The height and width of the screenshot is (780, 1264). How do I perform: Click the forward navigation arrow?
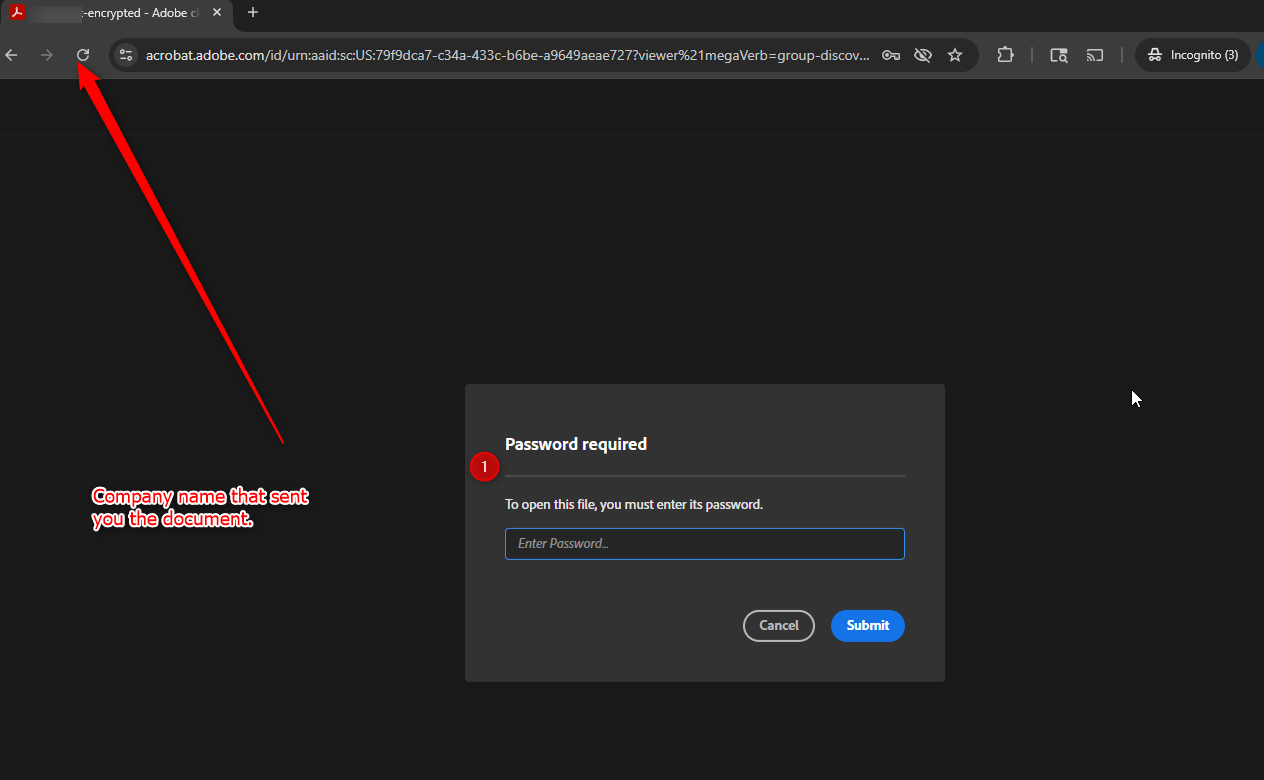[x=47, y=55]
